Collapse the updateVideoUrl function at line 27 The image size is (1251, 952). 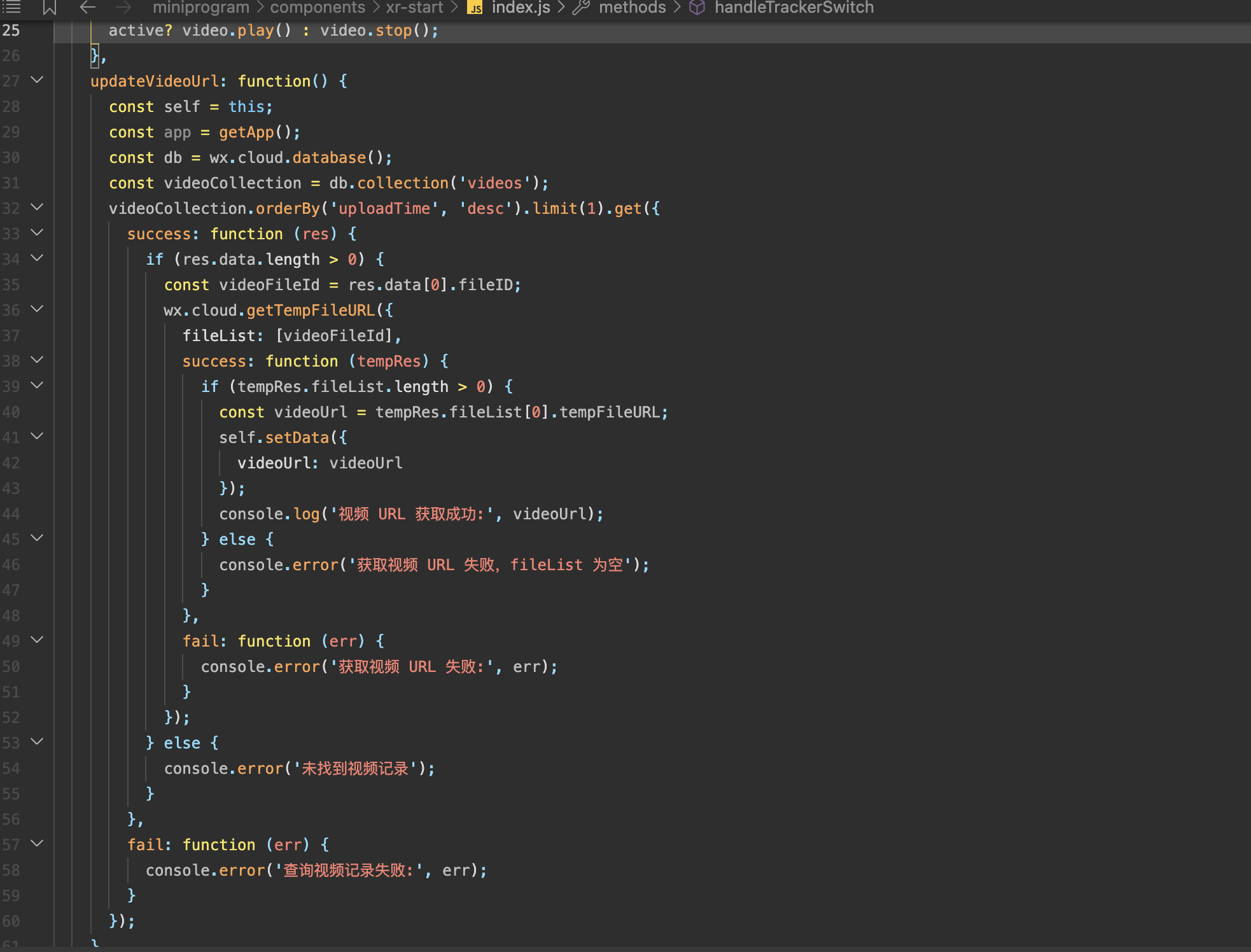point(37,80)
